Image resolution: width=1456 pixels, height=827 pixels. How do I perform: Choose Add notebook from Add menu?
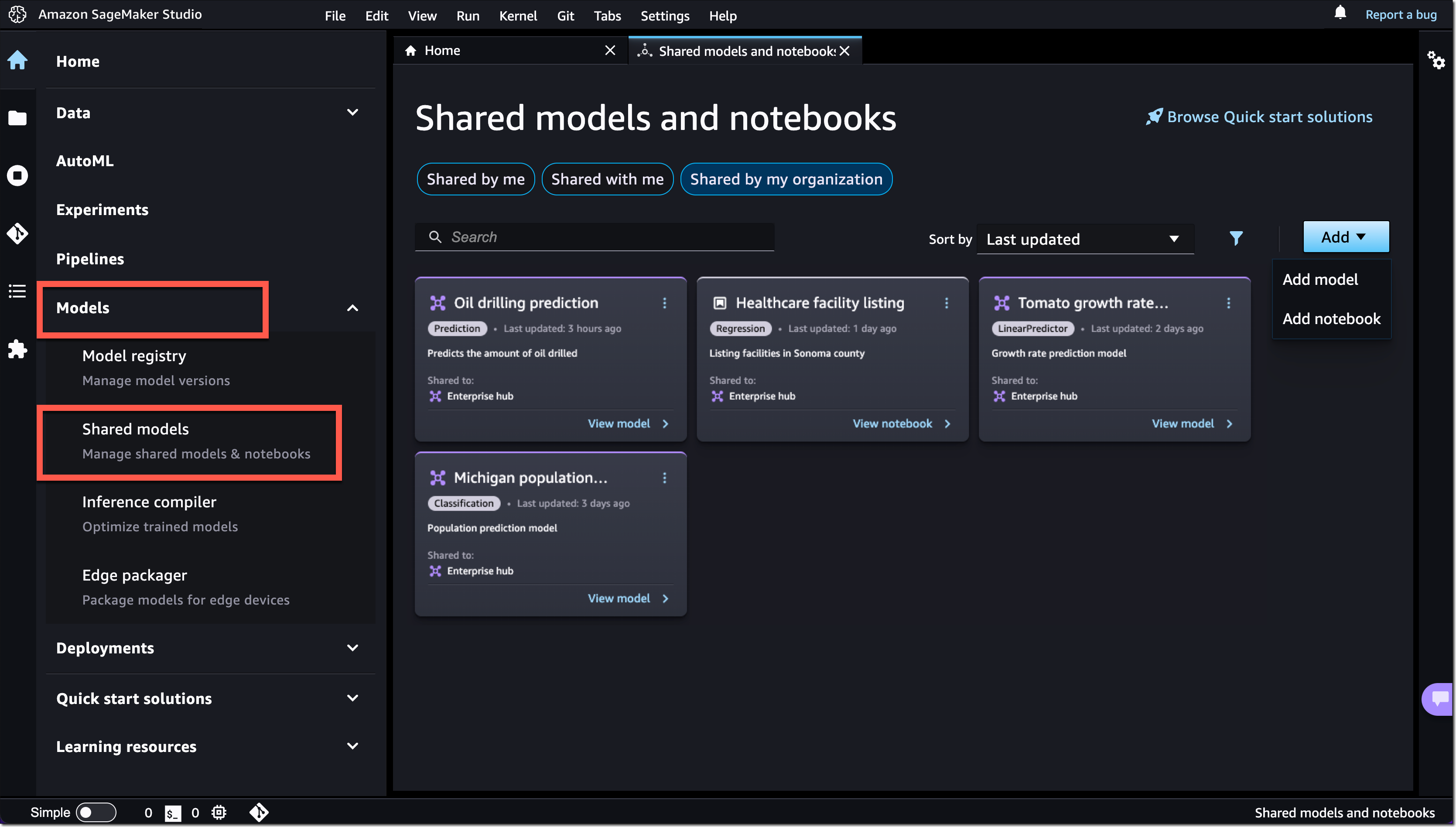[x=1331, y=319]
